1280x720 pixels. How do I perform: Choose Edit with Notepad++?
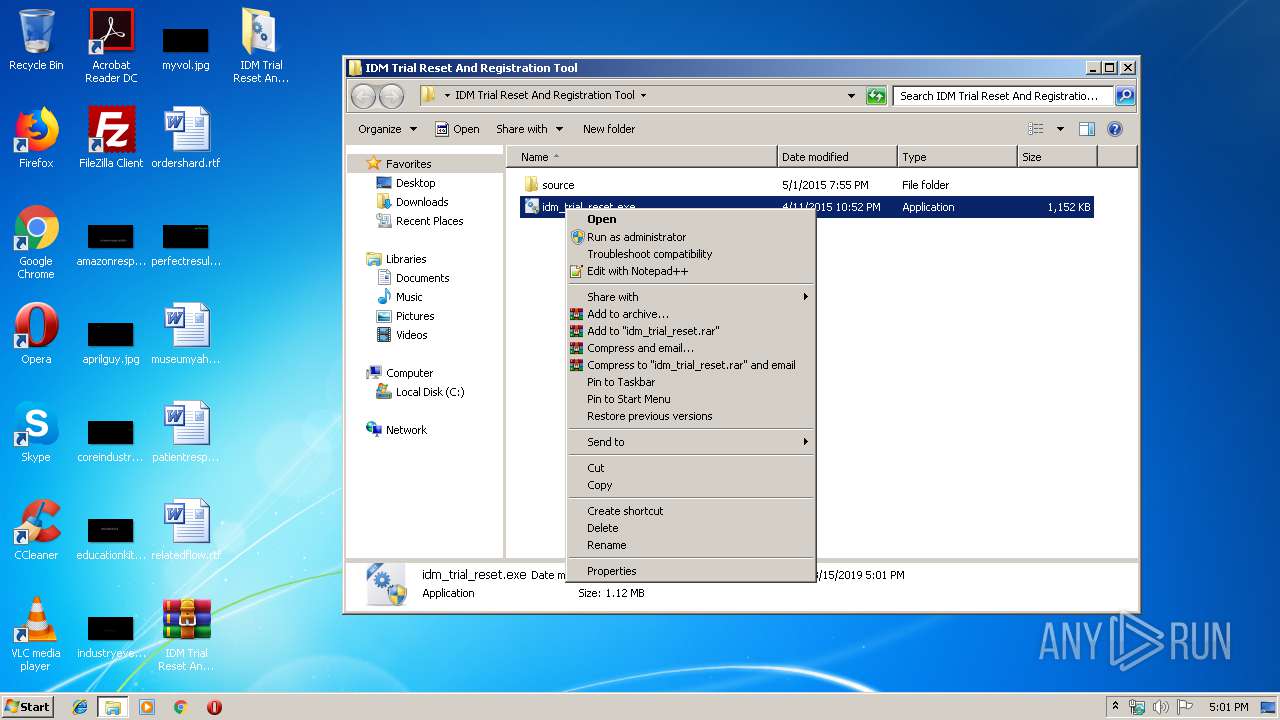pos(690,271)
